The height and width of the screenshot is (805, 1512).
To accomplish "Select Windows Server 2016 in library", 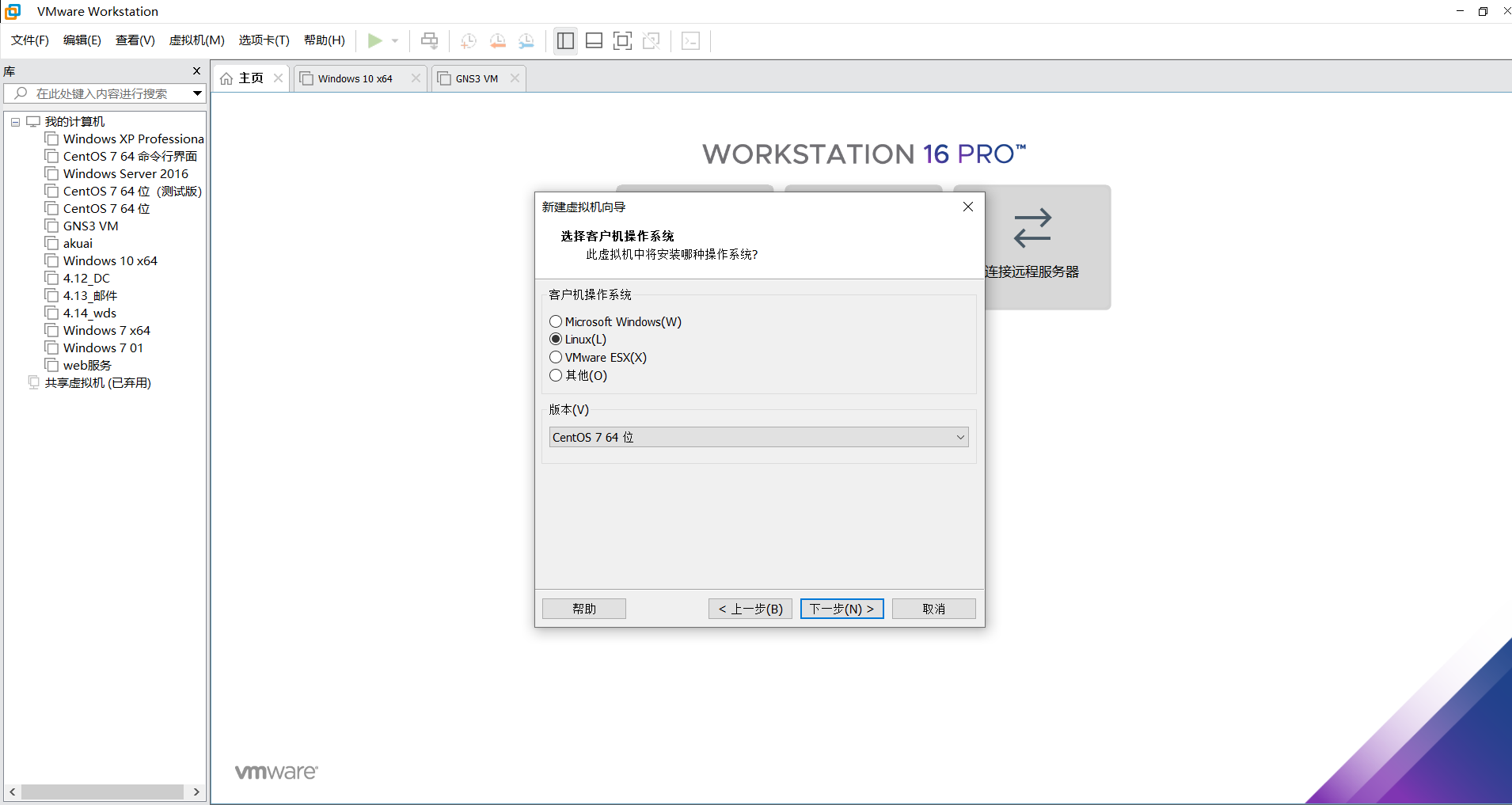I will click(117, 174).
